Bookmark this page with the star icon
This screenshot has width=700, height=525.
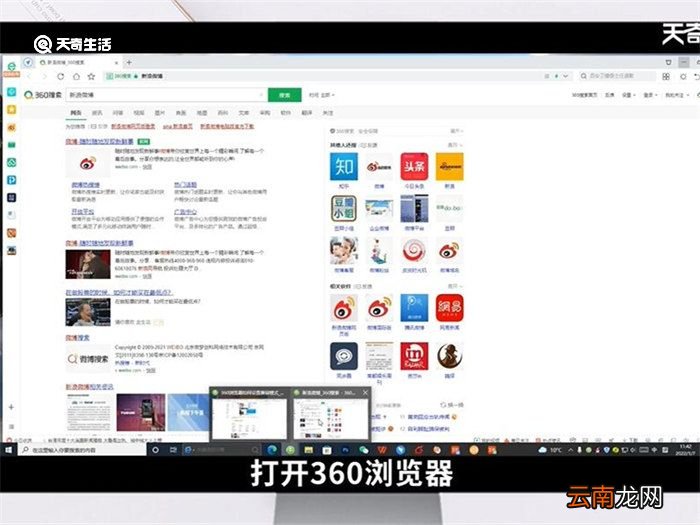92,76
